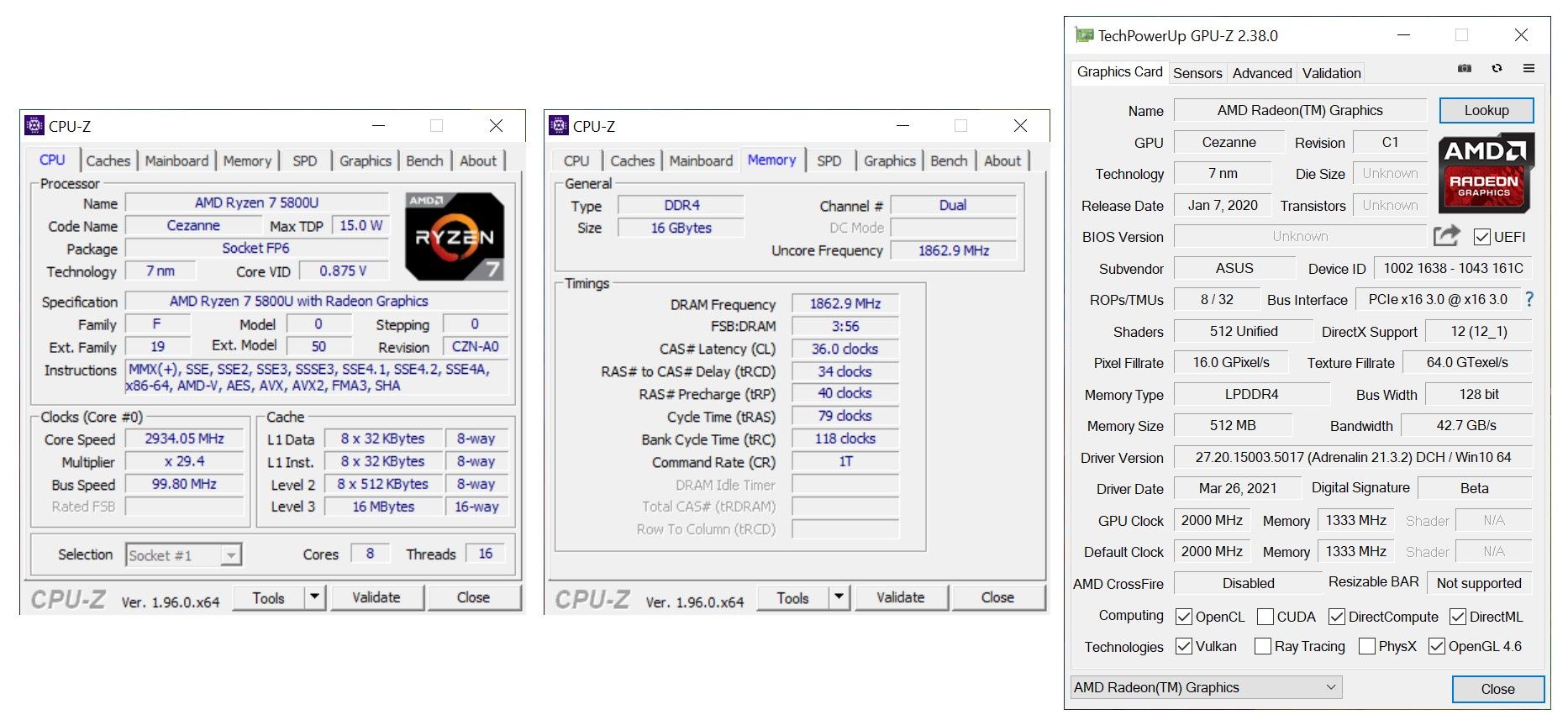Click the Resizable BAR Not supported value
The image size is (1568, 720).
[x=1479, y=583]
